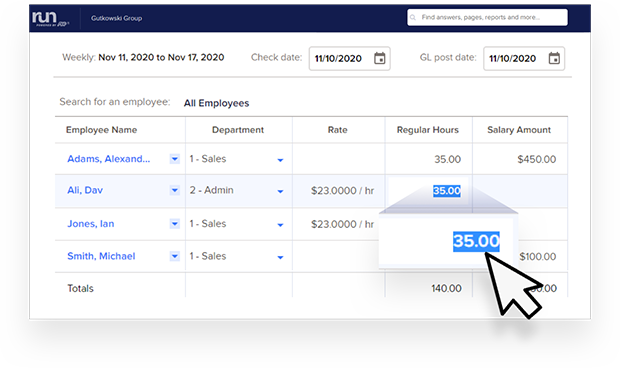Click the Regular Hours column header

428,130
